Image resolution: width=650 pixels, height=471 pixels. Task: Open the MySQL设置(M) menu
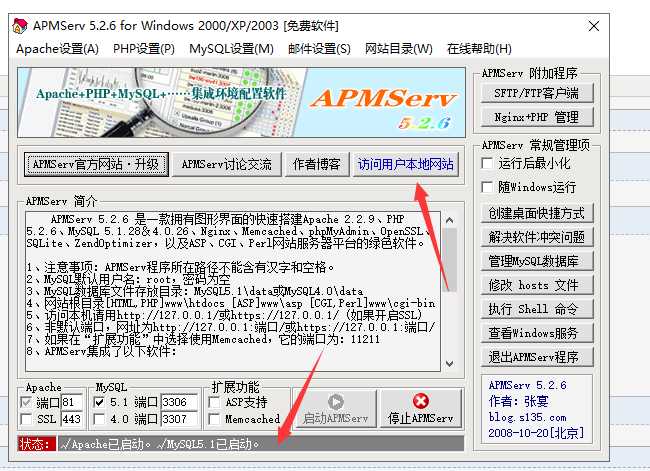pyautogui.click(x=231, y=49)
